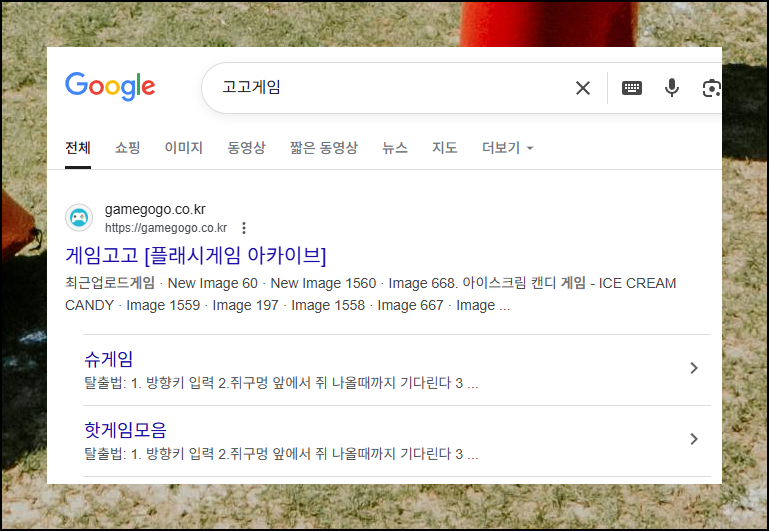
Task: Open the 짧은 동영상 tab
Action: point(324,148)
